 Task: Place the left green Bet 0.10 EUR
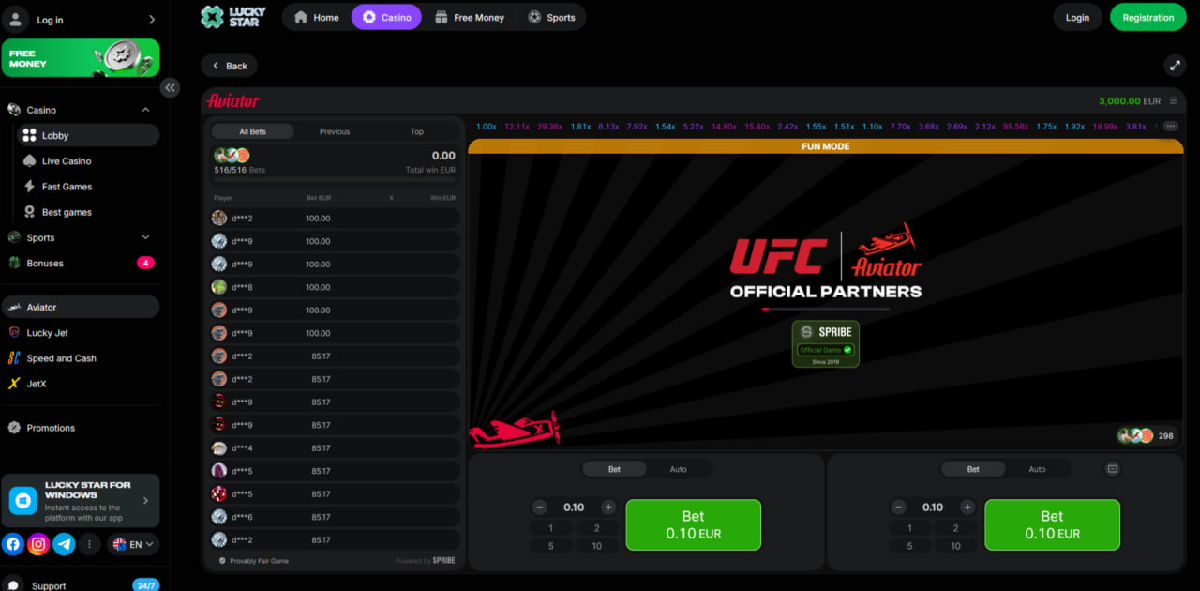pyautogui.click(x=693, y=525)
